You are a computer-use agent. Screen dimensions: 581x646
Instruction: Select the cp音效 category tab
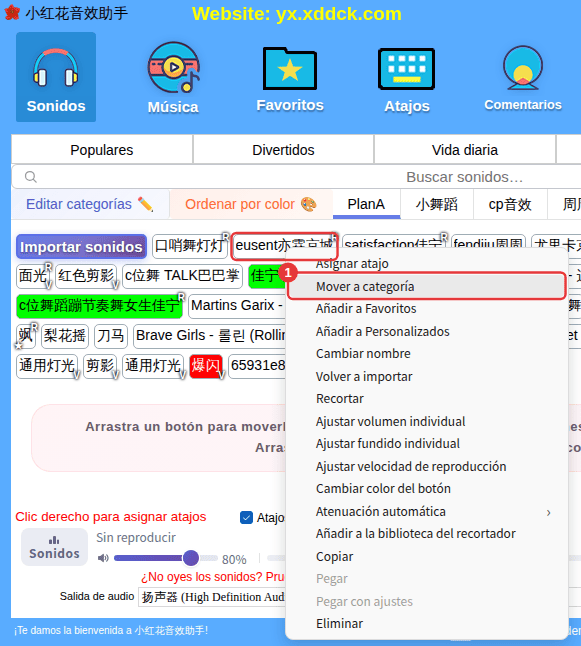(510, 204)
